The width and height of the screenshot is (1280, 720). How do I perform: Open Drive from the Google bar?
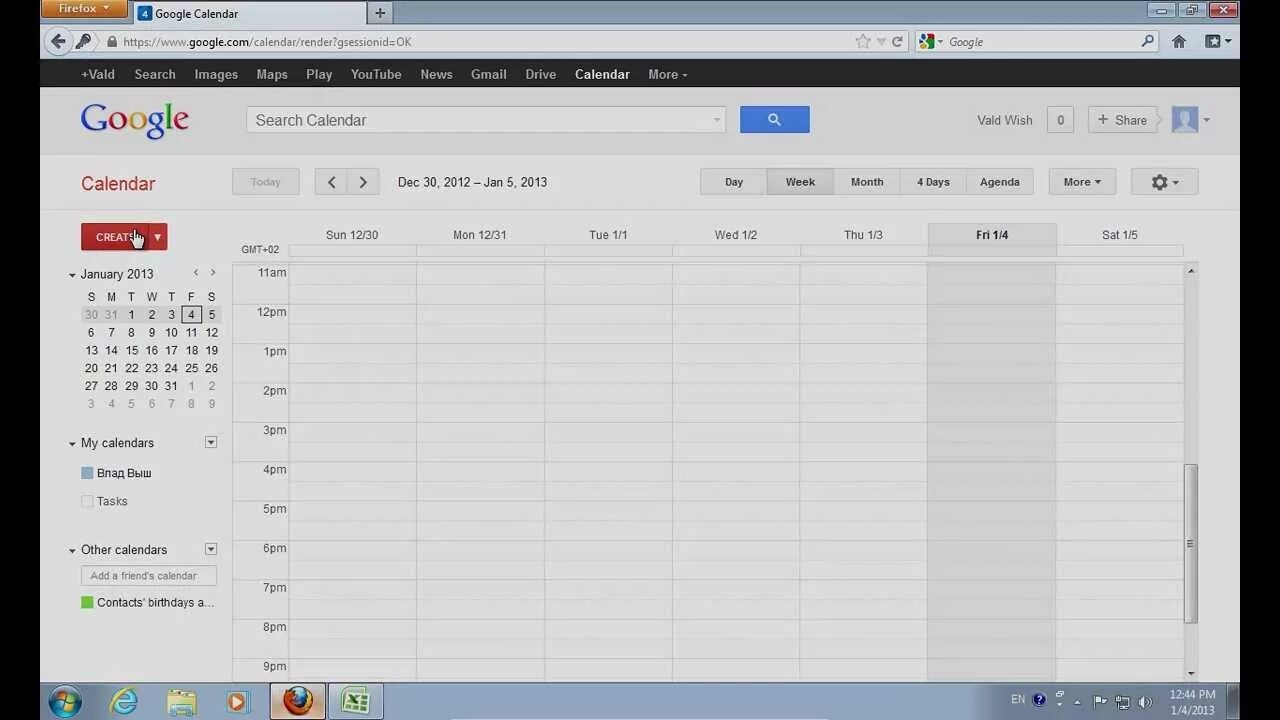click(541, 74)
